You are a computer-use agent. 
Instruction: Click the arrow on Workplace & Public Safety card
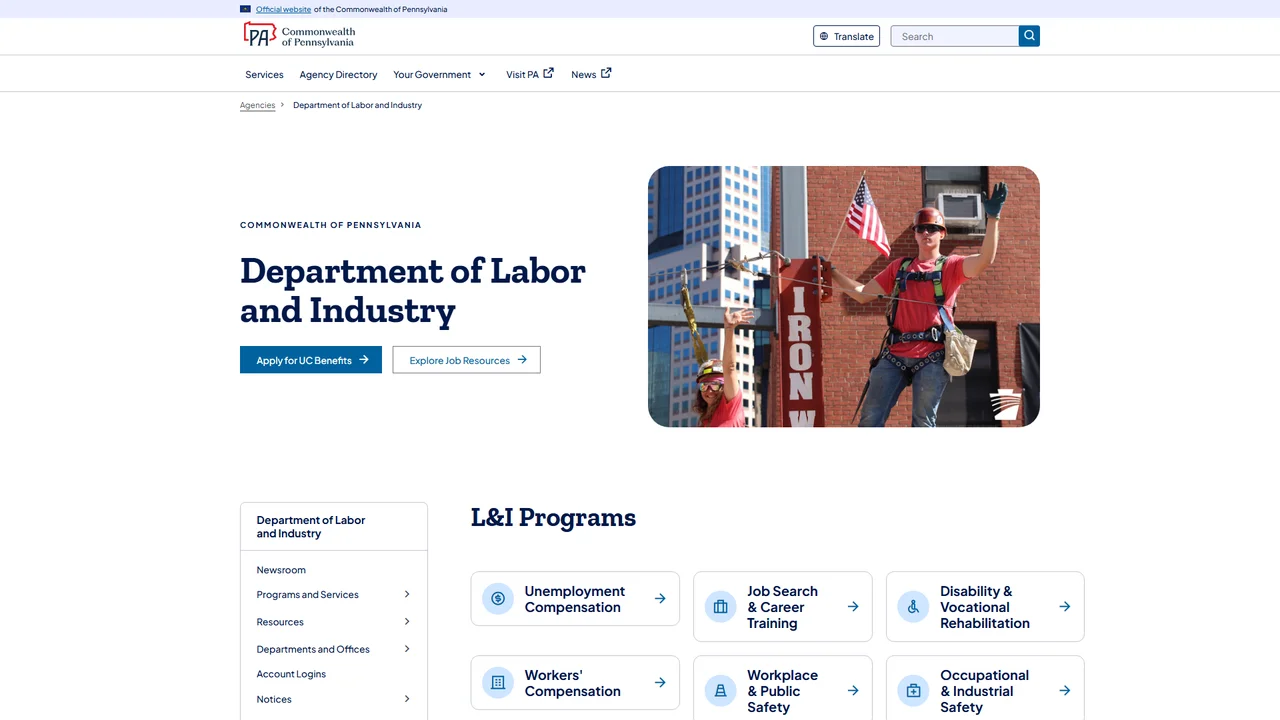point(853,691)
